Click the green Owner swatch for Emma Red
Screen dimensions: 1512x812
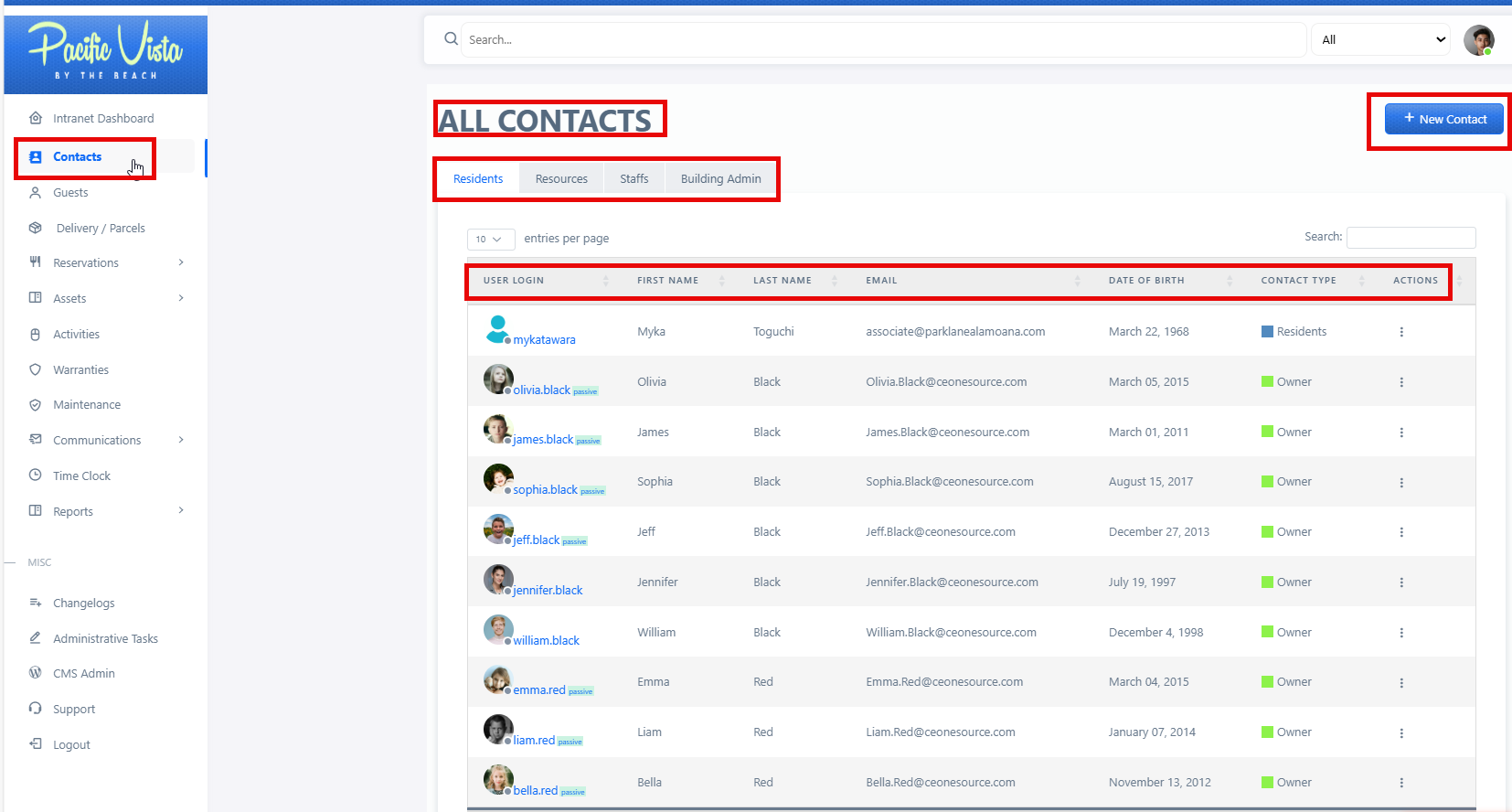[1267, 682]
